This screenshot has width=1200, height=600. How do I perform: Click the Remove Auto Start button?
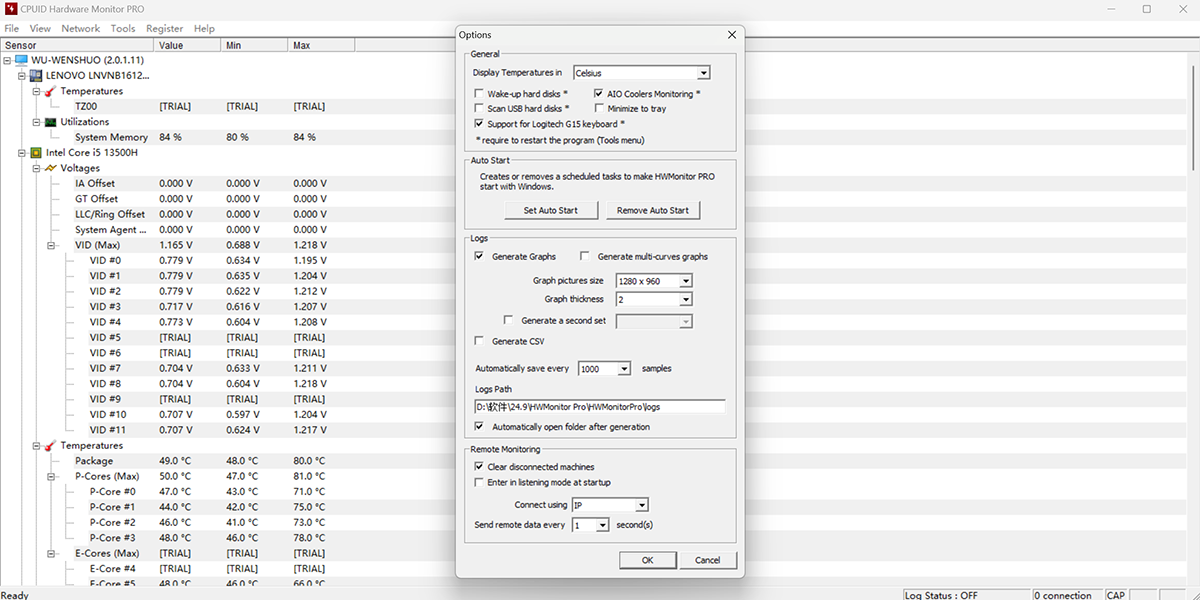[653, 210]
